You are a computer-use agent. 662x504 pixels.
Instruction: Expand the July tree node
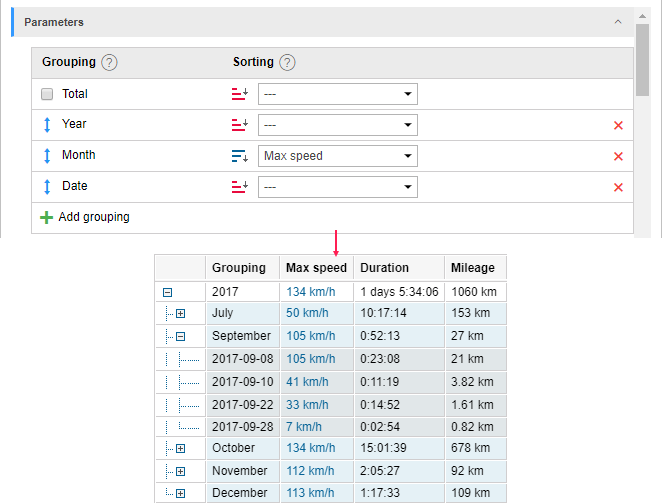coord(181,314)
